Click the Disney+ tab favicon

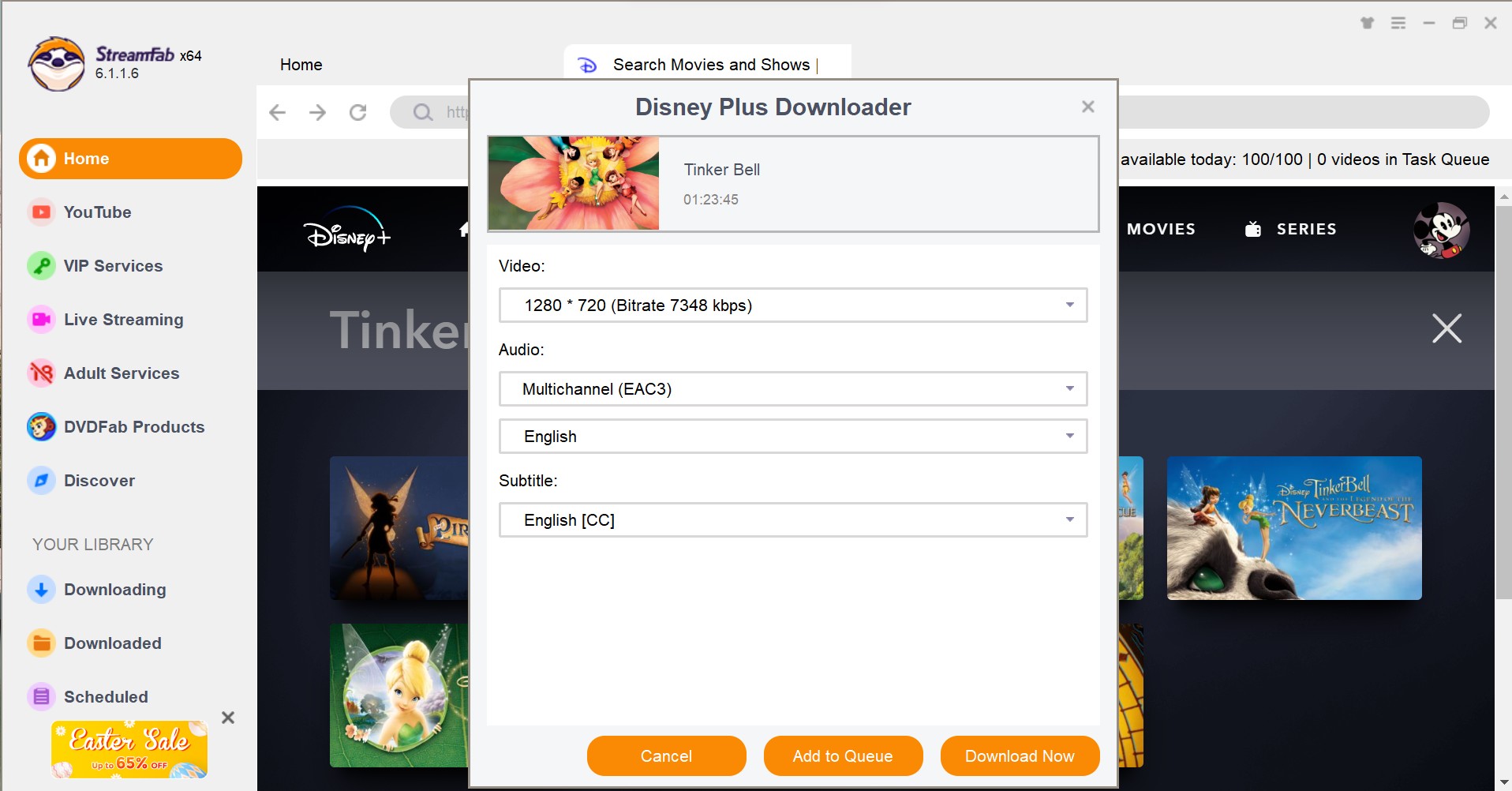pyautogui.click(x=587, y=65)
